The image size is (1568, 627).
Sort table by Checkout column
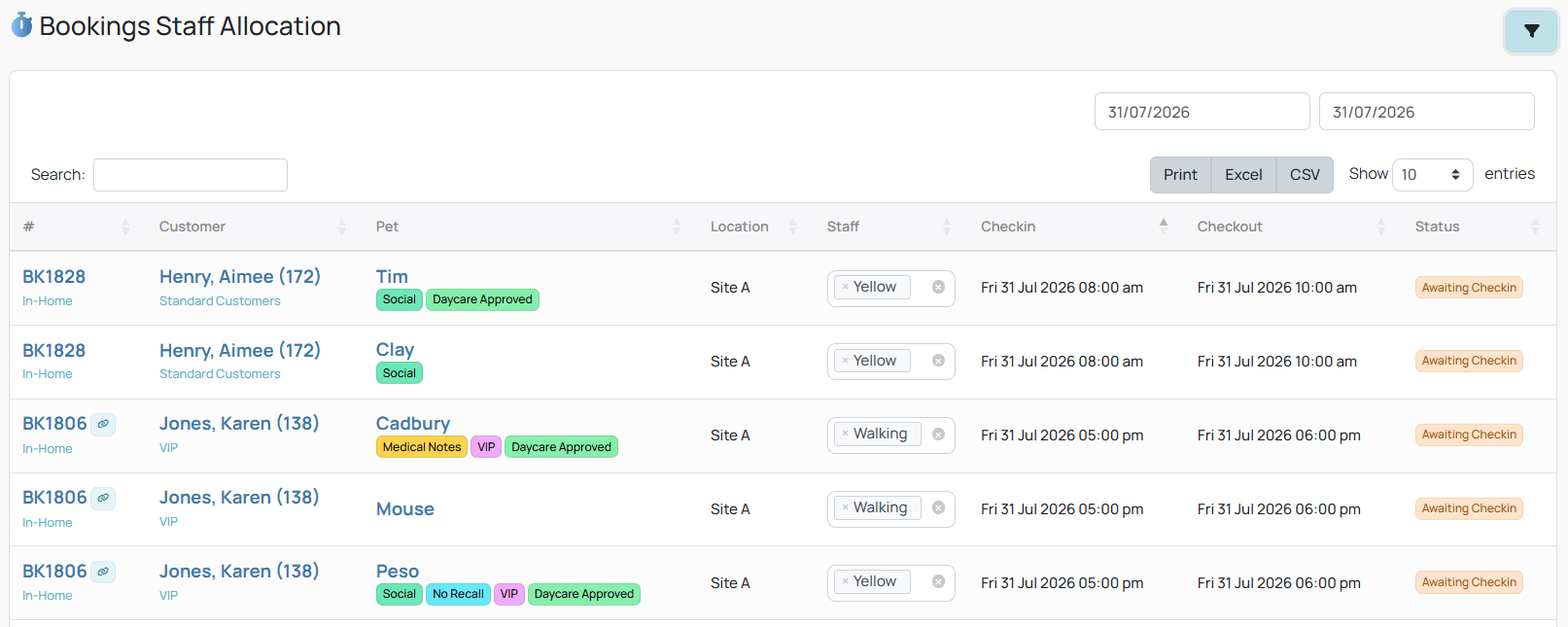click(x=1292, y=226)
